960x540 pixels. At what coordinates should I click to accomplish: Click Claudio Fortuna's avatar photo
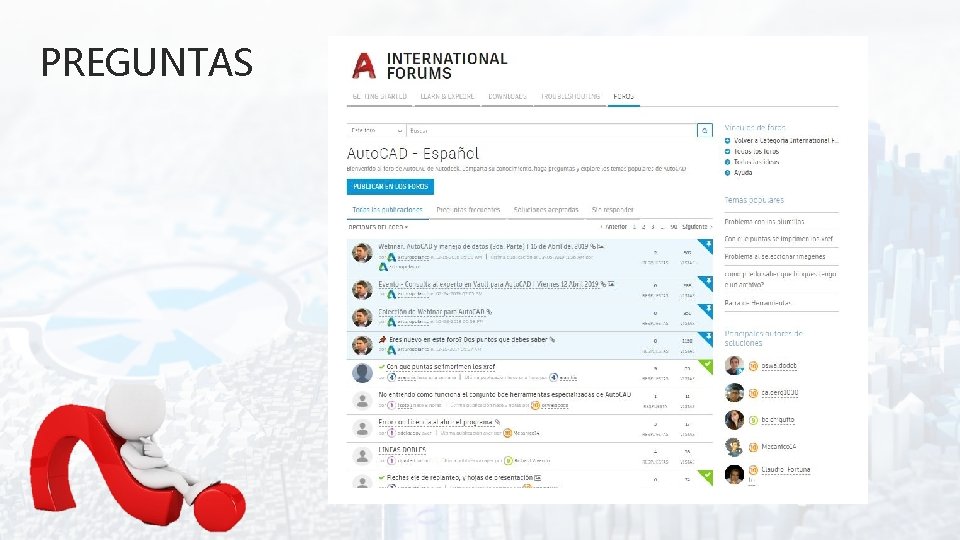click(734, 474)
